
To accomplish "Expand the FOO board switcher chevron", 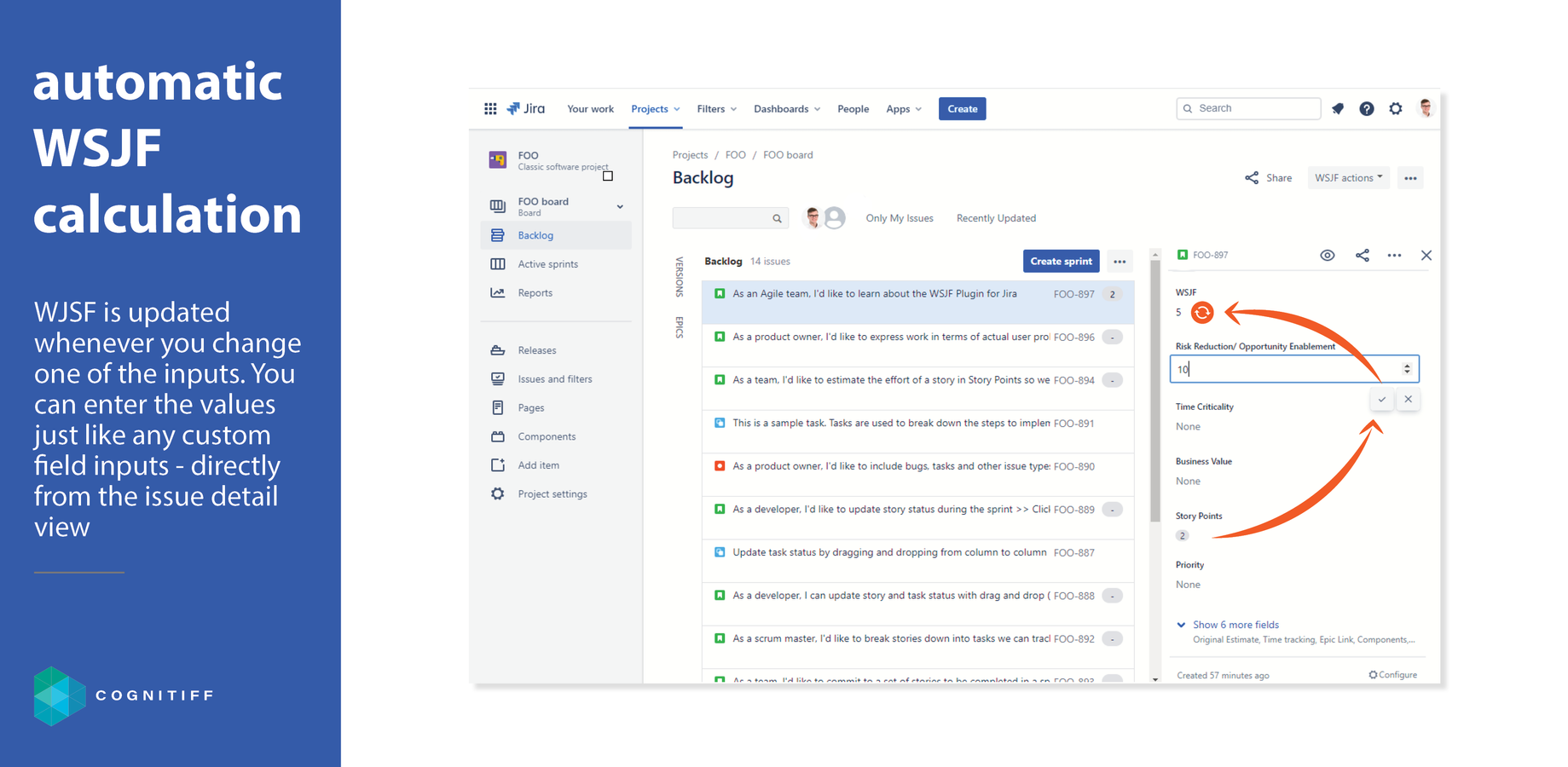I will pyautogui.click(x=620, y=207).
